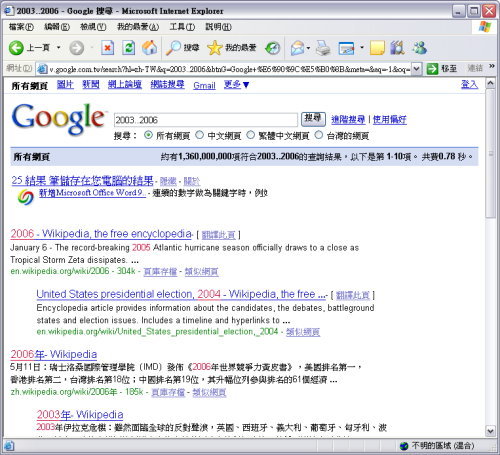Click the 連結 links toolbar label
Viewport: 500px width, 455px height.
475,68
